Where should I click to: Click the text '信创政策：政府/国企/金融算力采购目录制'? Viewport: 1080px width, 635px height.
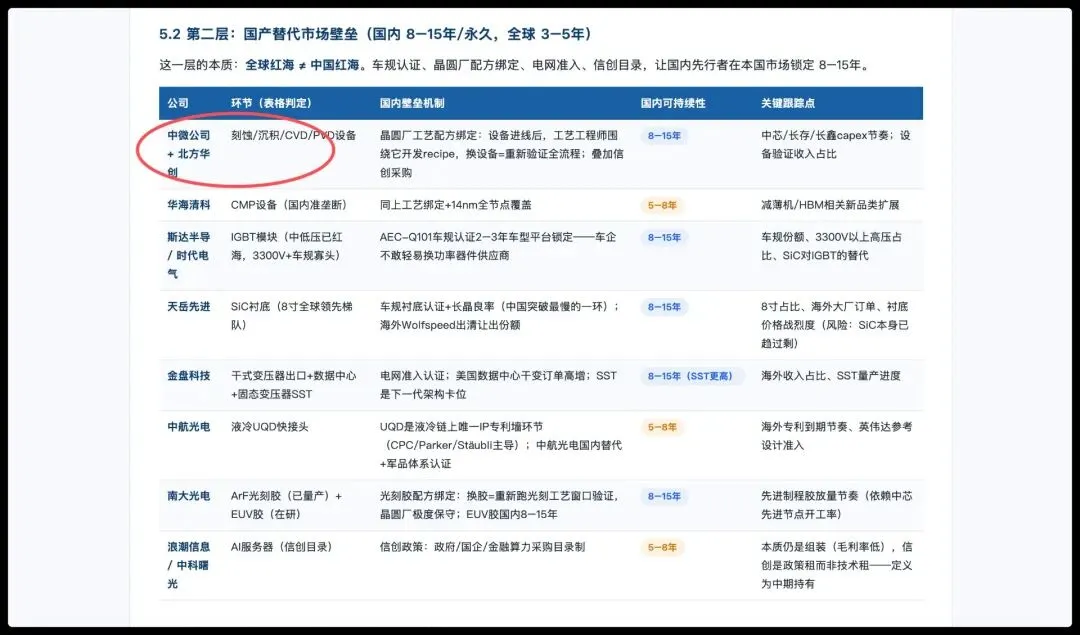482,547
